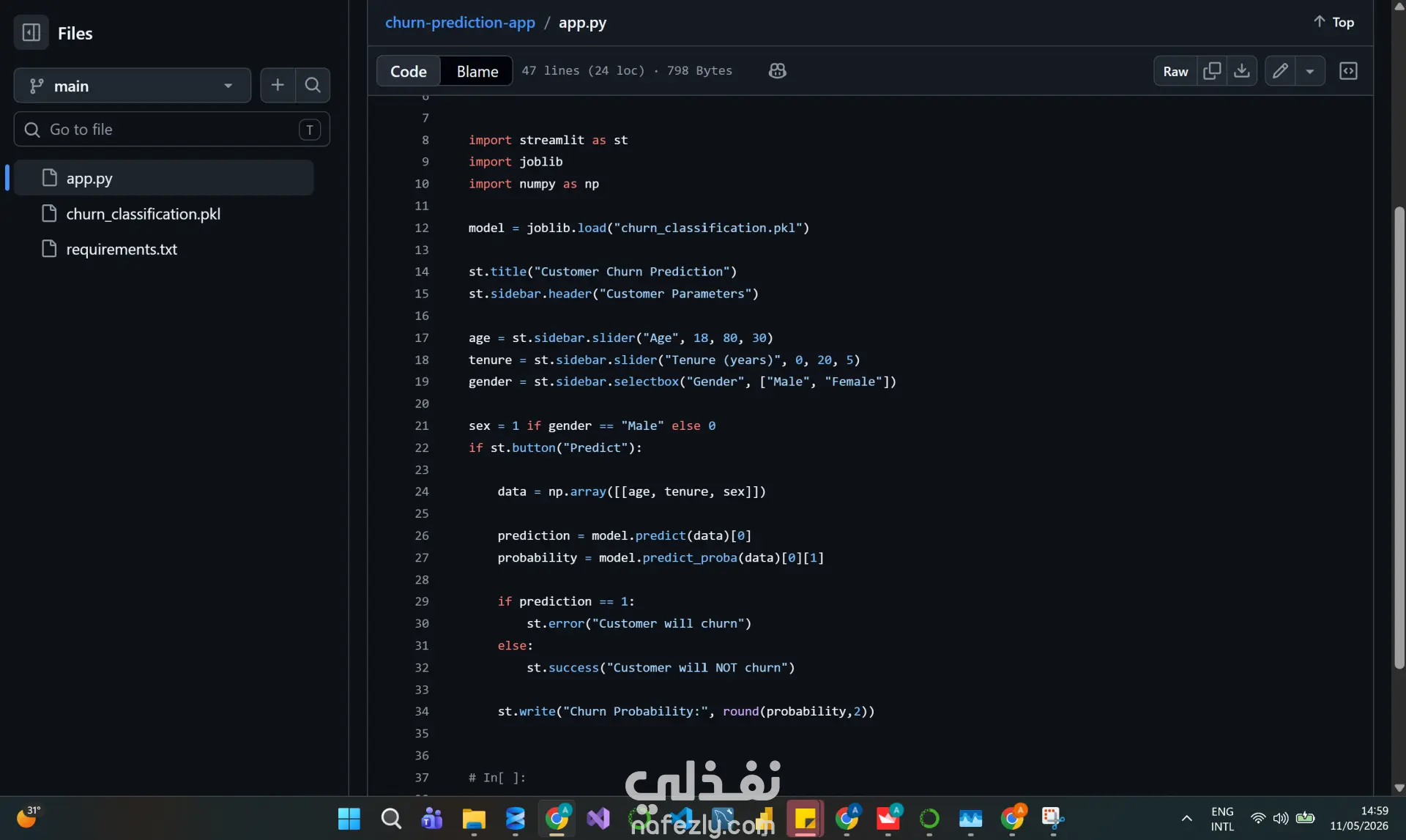This screenshot has width=1406, height=840.
Task: Click the volume speaker tray icon
Action: point(1281,818)
